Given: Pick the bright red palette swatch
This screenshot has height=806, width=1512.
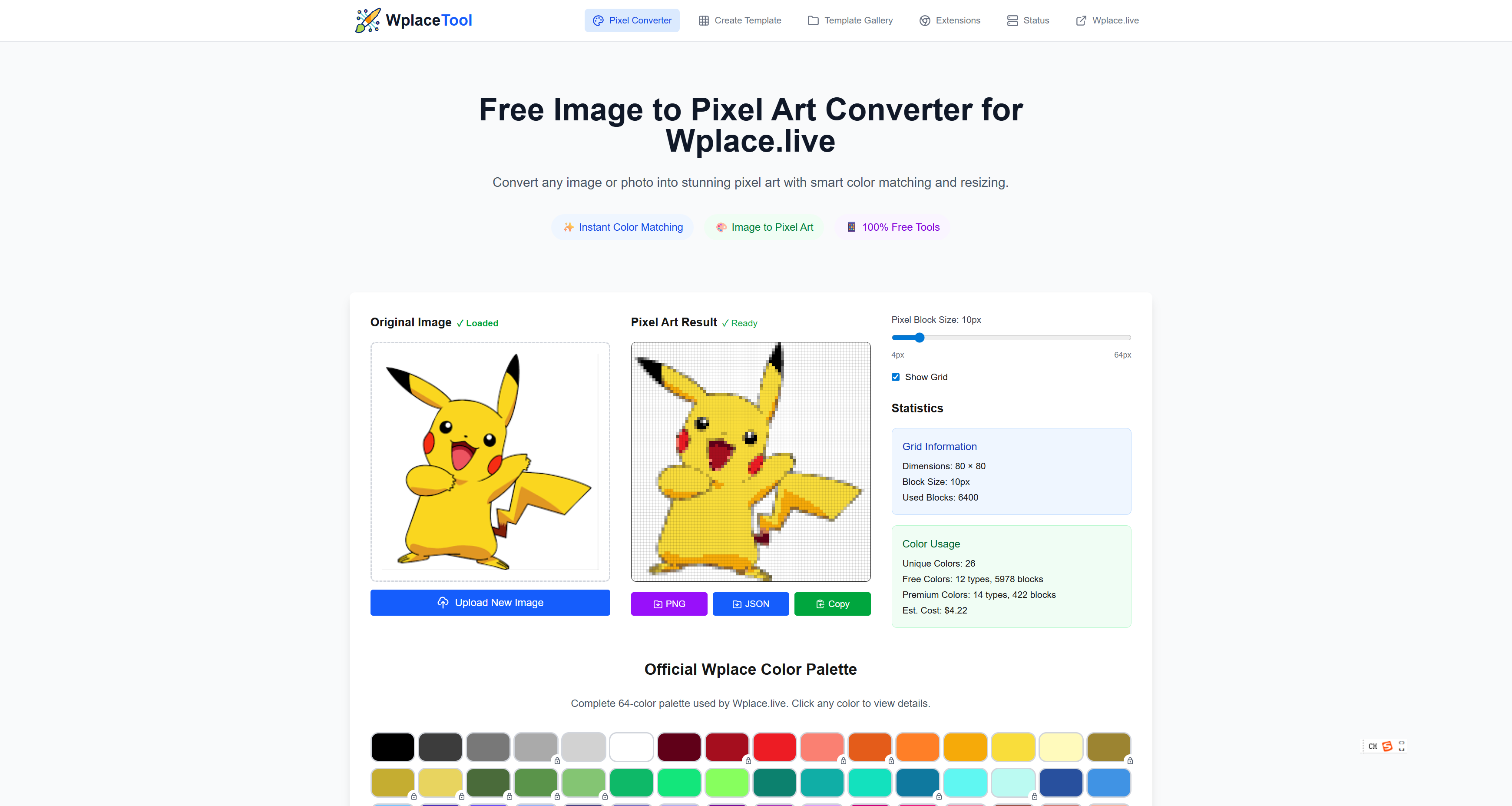Looking at the screenshot, I should [774, 747].
